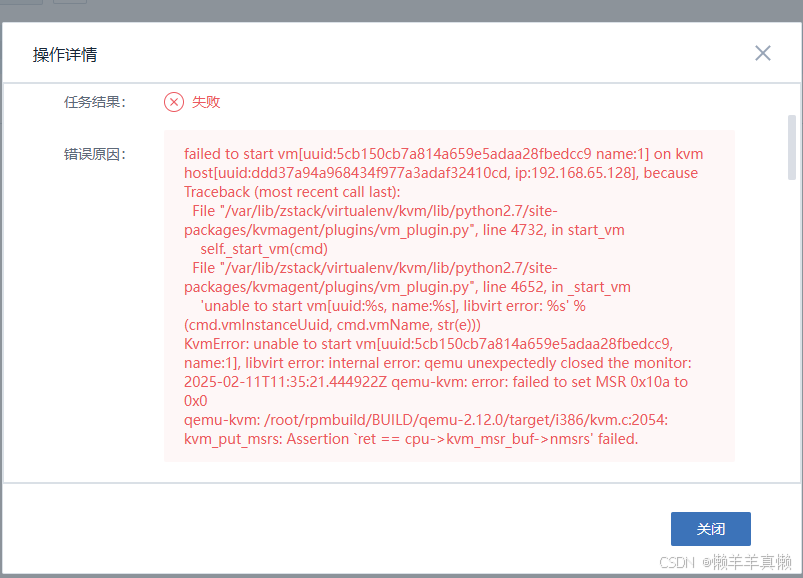The height and width of the screenshot is (578, 803).
Task: Click 'Traceback (most recent call last):' line
Action: [x=292, y=192]
